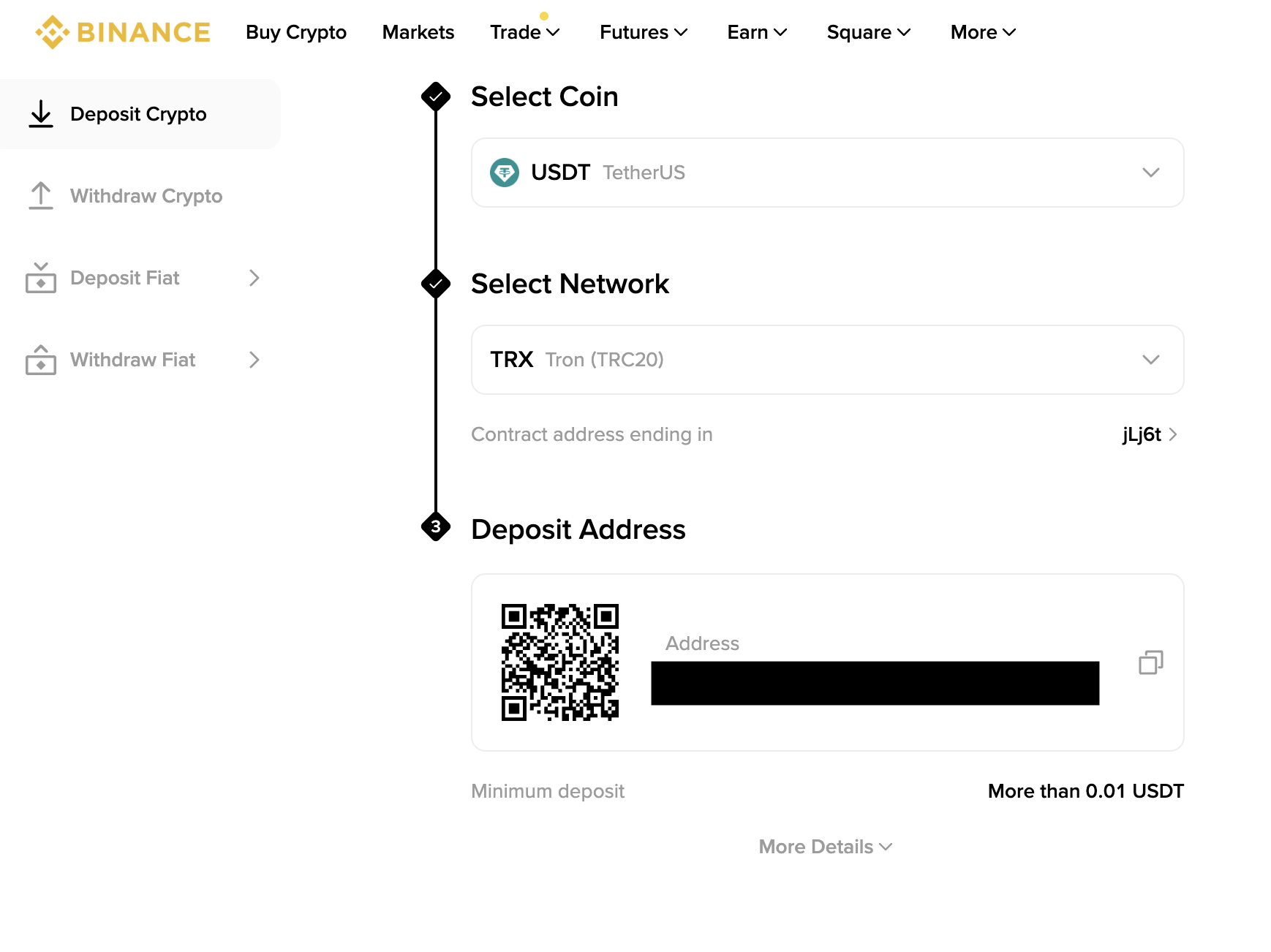
Task: Click the Withdraw Crypto upload icon
Action: point(41,196)
